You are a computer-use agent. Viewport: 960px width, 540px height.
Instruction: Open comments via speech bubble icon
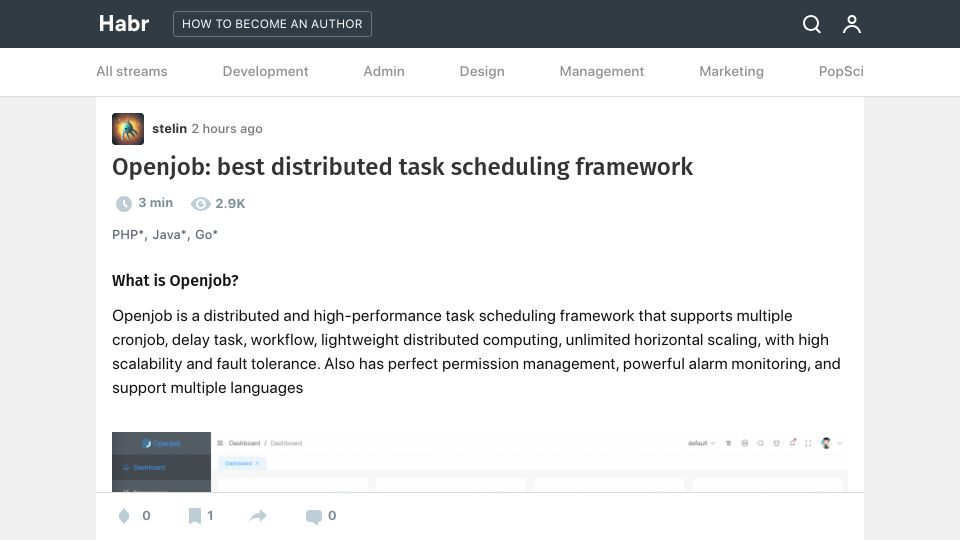pos(313,516)
